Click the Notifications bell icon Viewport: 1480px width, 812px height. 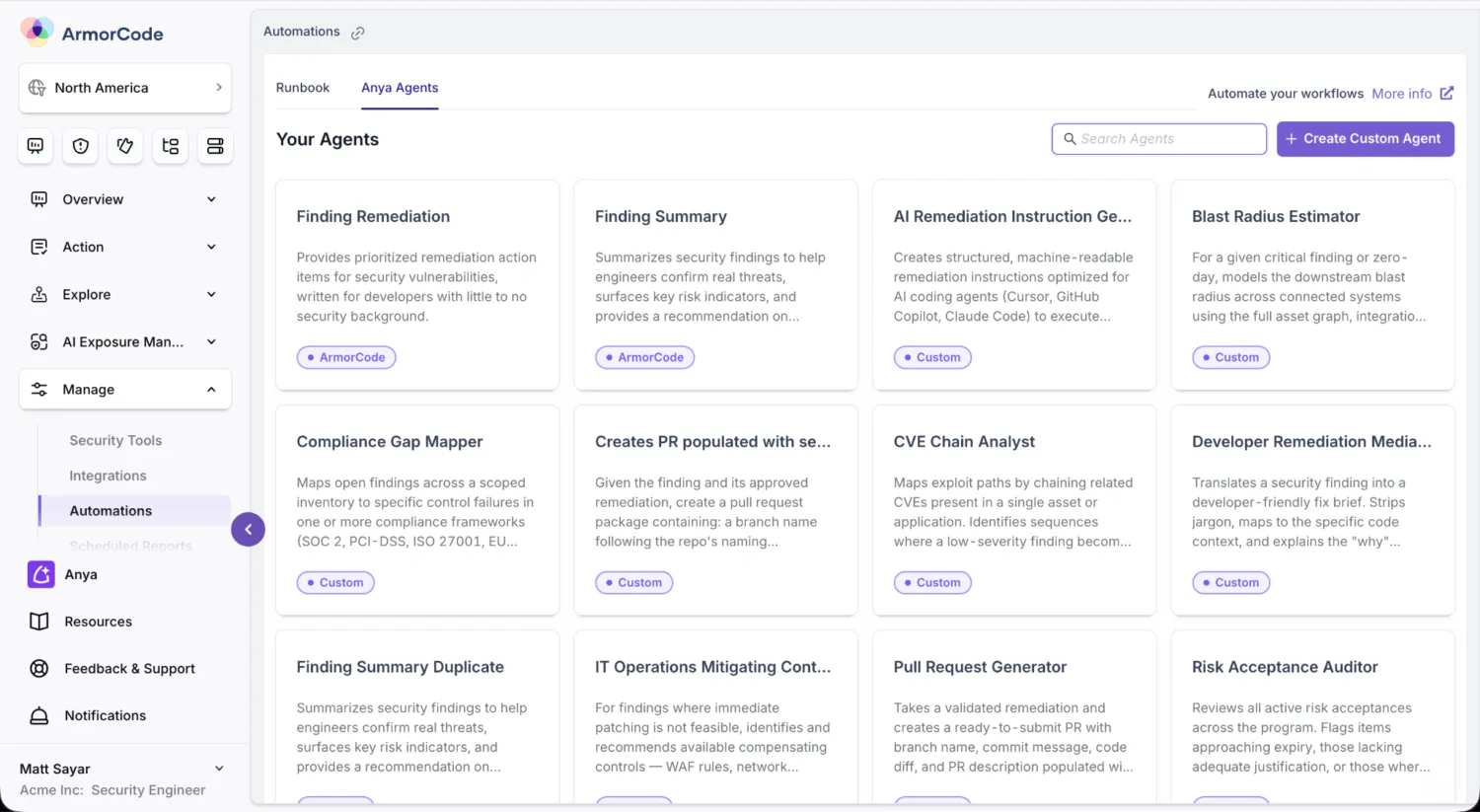pyautogui.click(x=39, y=716)
